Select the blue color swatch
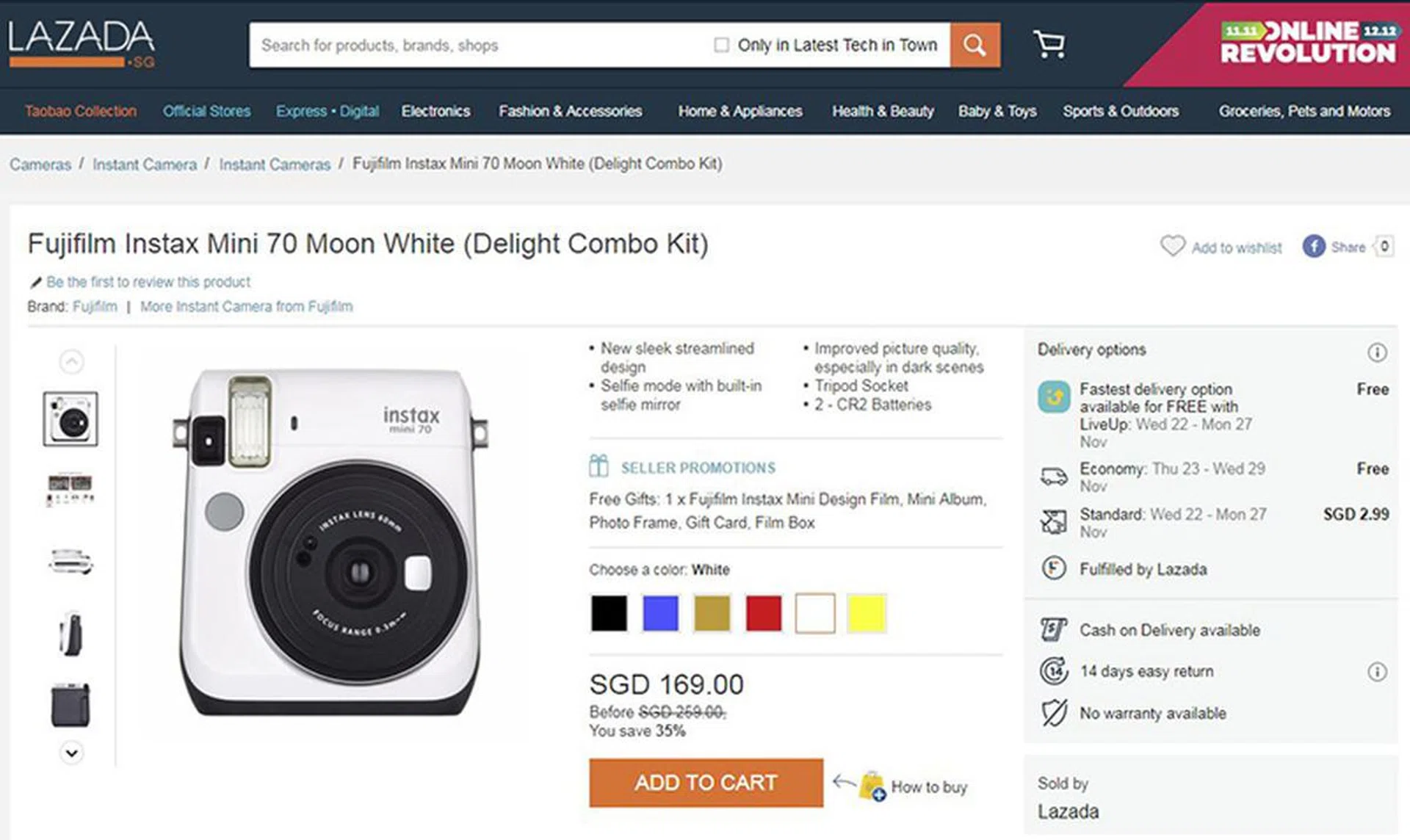Image resolution: width=1410 pixels, height=840 pixels. pyautogui.click(x=660, y=613)
